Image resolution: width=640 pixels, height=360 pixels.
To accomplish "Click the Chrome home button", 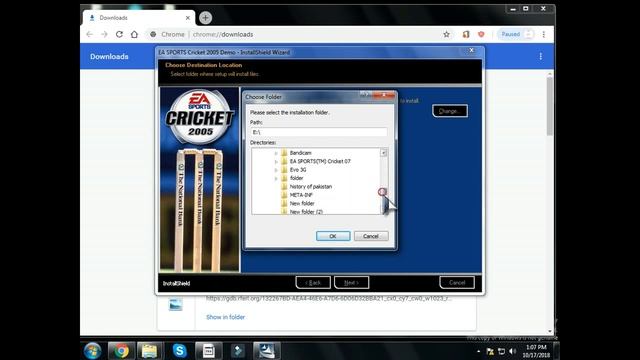I will 134,34.
